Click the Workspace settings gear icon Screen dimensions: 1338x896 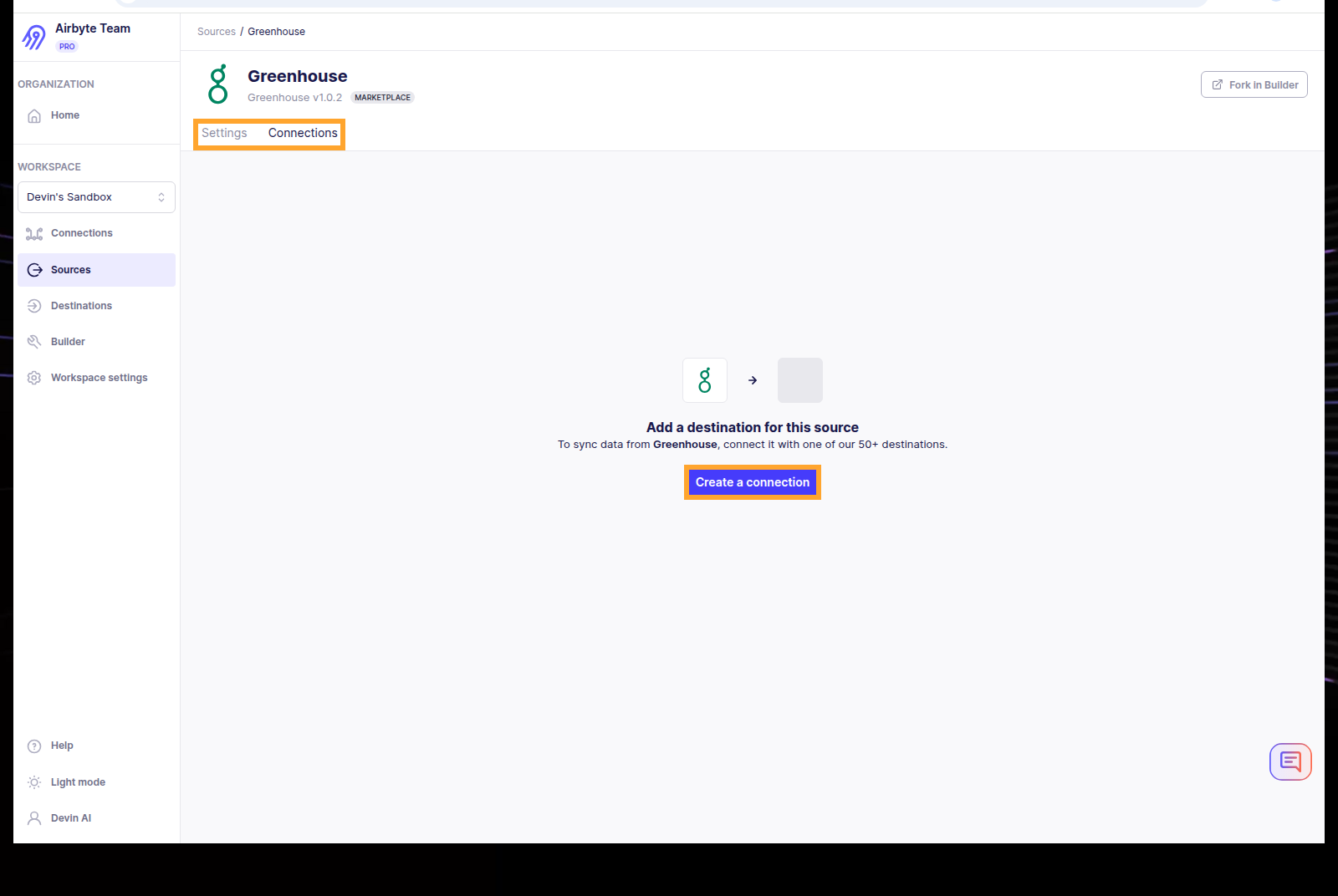[34, 378]
